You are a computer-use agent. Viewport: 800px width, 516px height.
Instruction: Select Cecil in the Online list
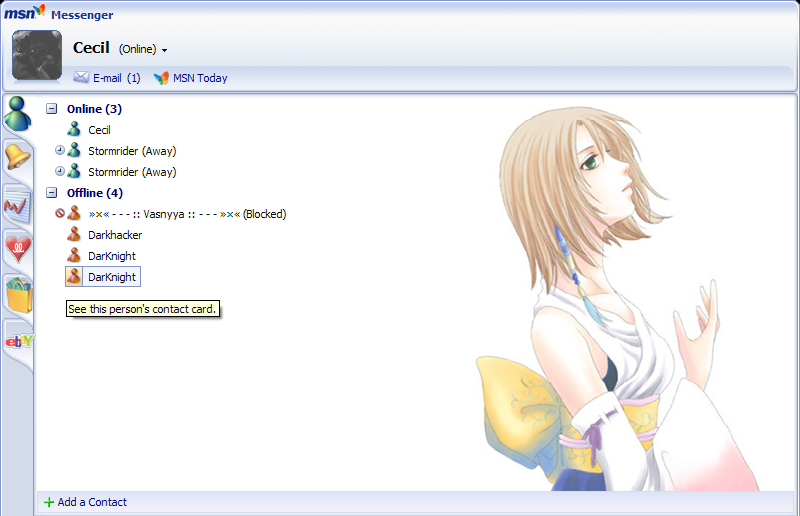[99, 130]
